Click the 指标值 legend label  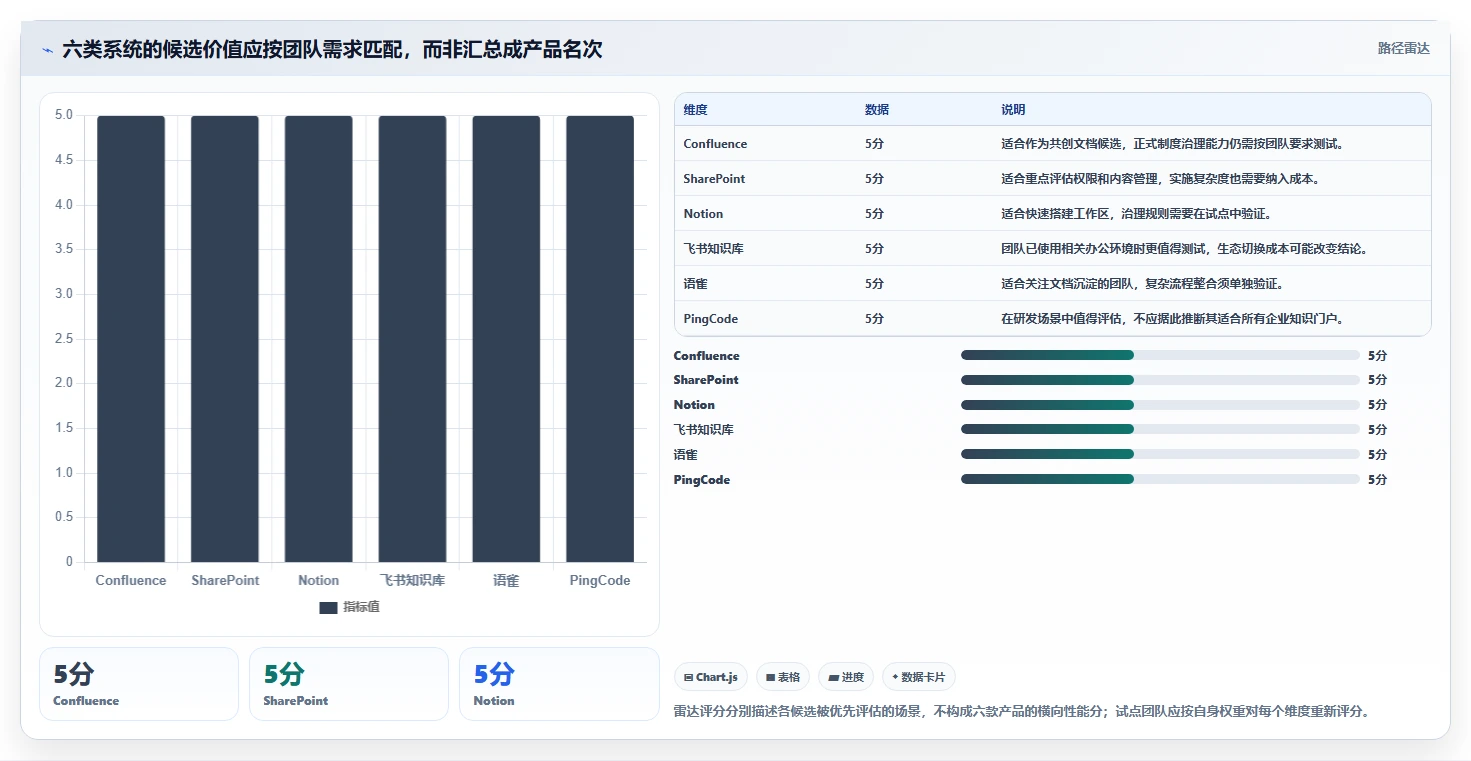tap(361, 608)
